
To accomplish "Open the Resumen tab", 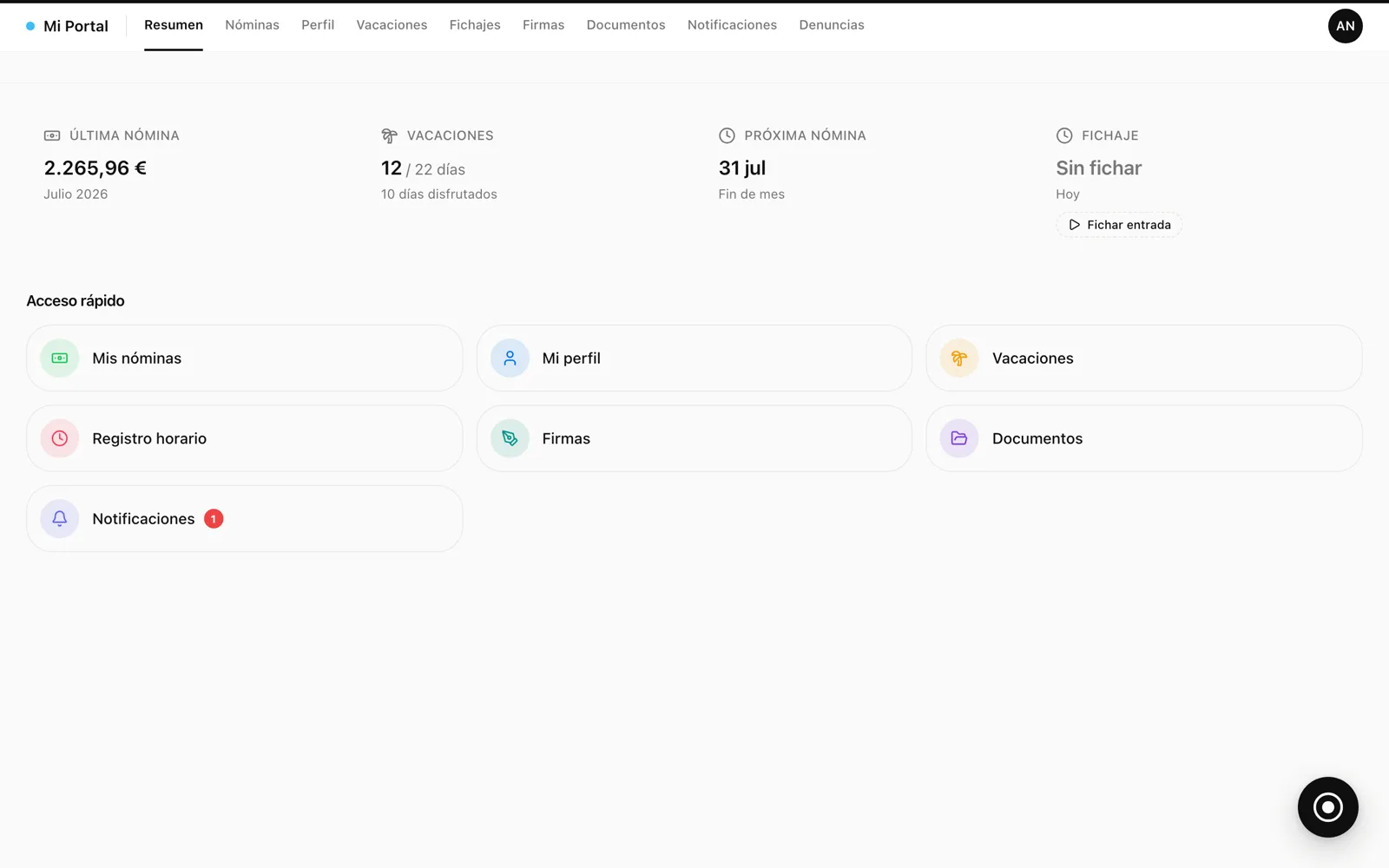I will pos(174,25).
